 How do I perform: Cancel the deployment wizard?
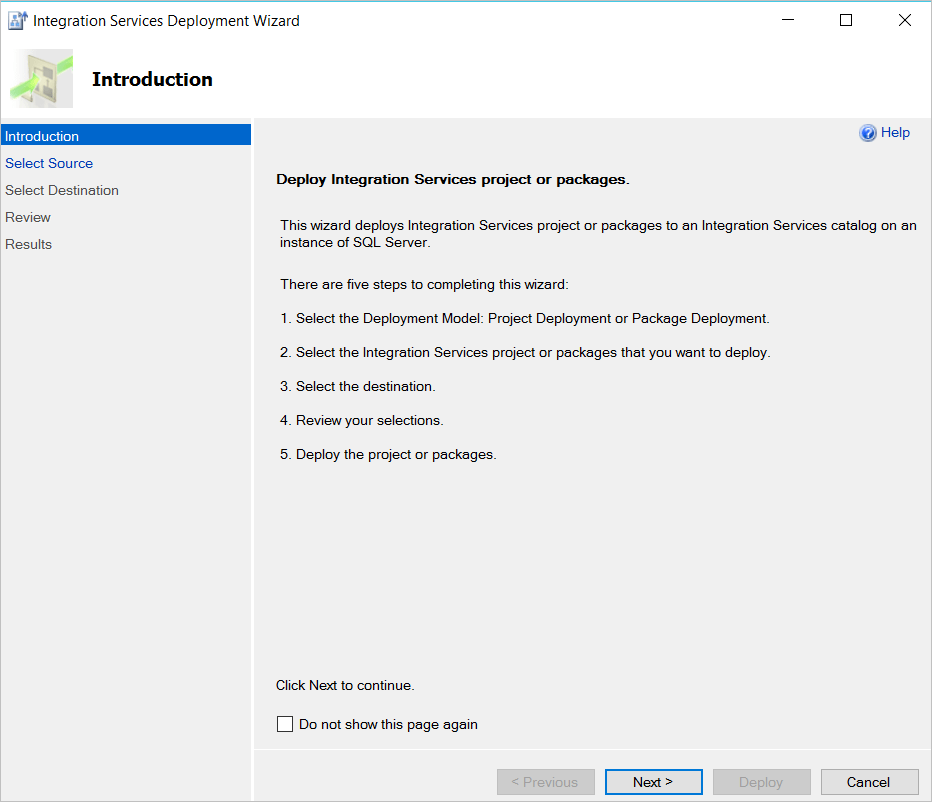[x=868, y=782]
